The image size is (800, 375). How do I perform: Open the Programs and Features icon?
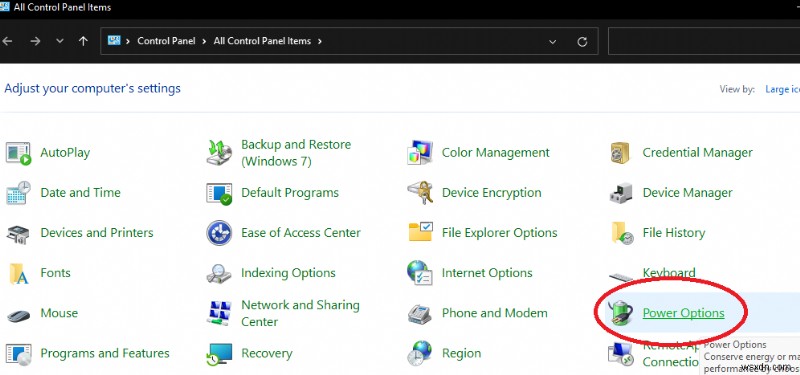coord(18,354)
